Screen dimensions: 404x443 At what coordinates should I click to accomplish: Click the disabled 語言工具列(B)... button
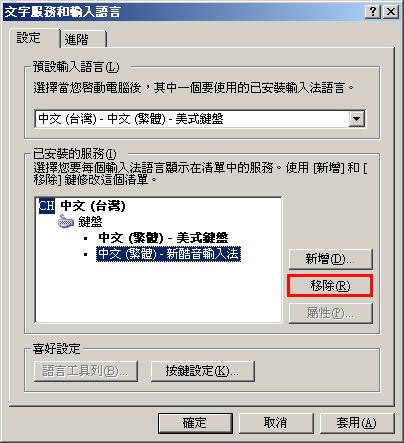pos(86,371)
